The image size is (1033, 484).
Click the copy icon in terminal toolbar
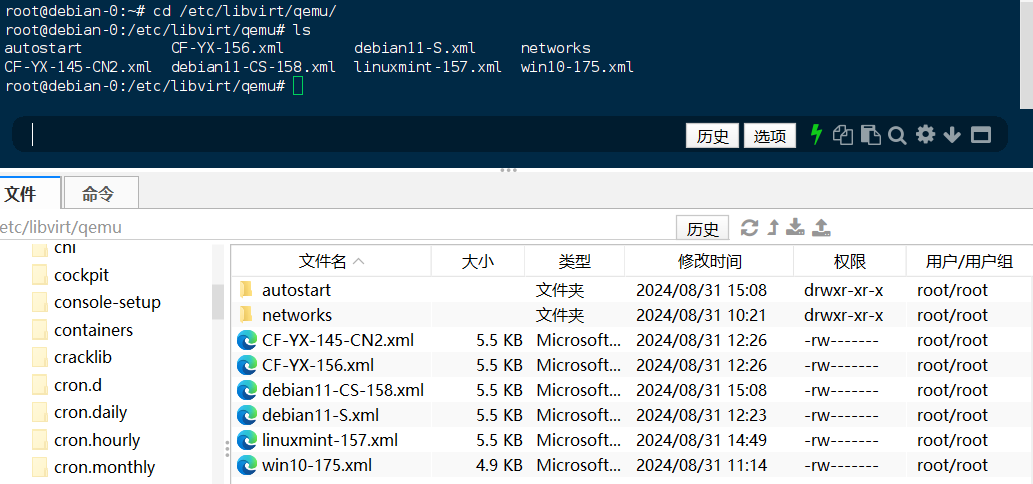pyautogui.click(x=844, y=135)
